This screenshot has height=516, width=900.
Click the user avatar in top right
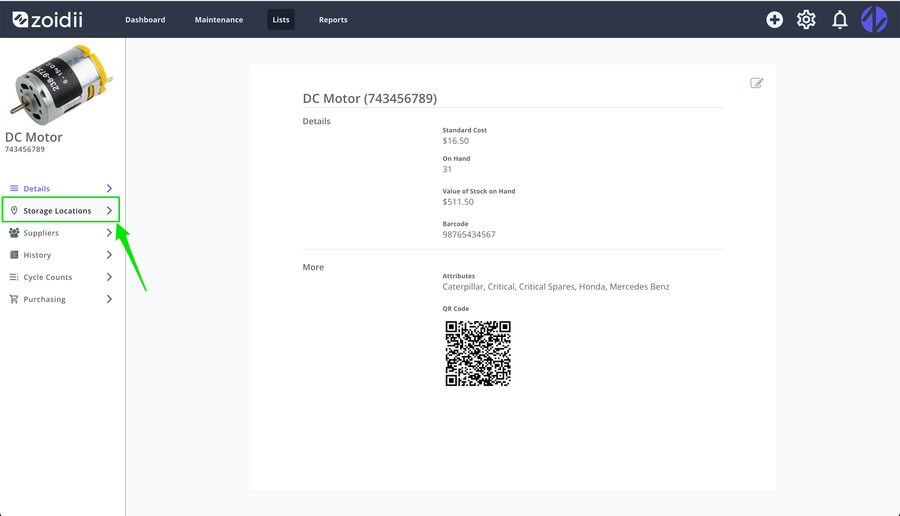click(874, 20)
